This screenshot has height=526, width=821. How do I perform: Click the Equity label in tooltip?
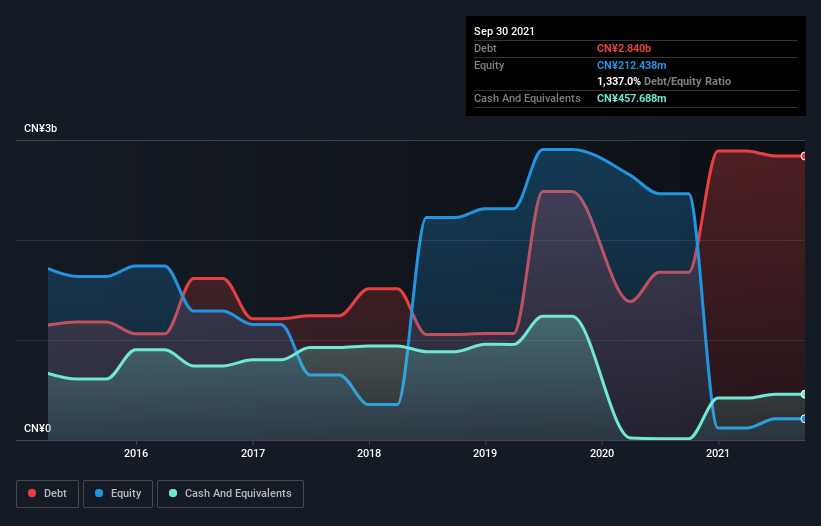[489, 65]
